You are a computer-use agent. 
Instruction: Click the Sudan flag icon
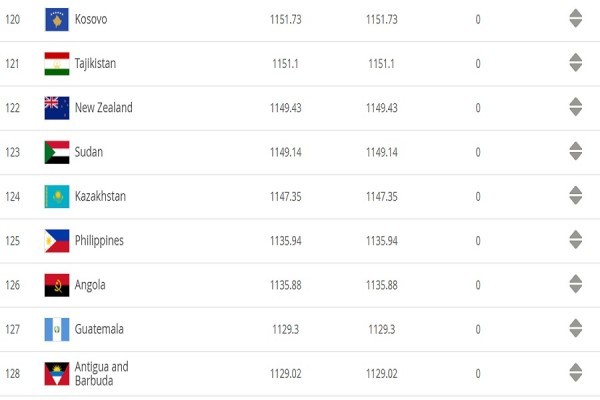[x=57, y=152]
